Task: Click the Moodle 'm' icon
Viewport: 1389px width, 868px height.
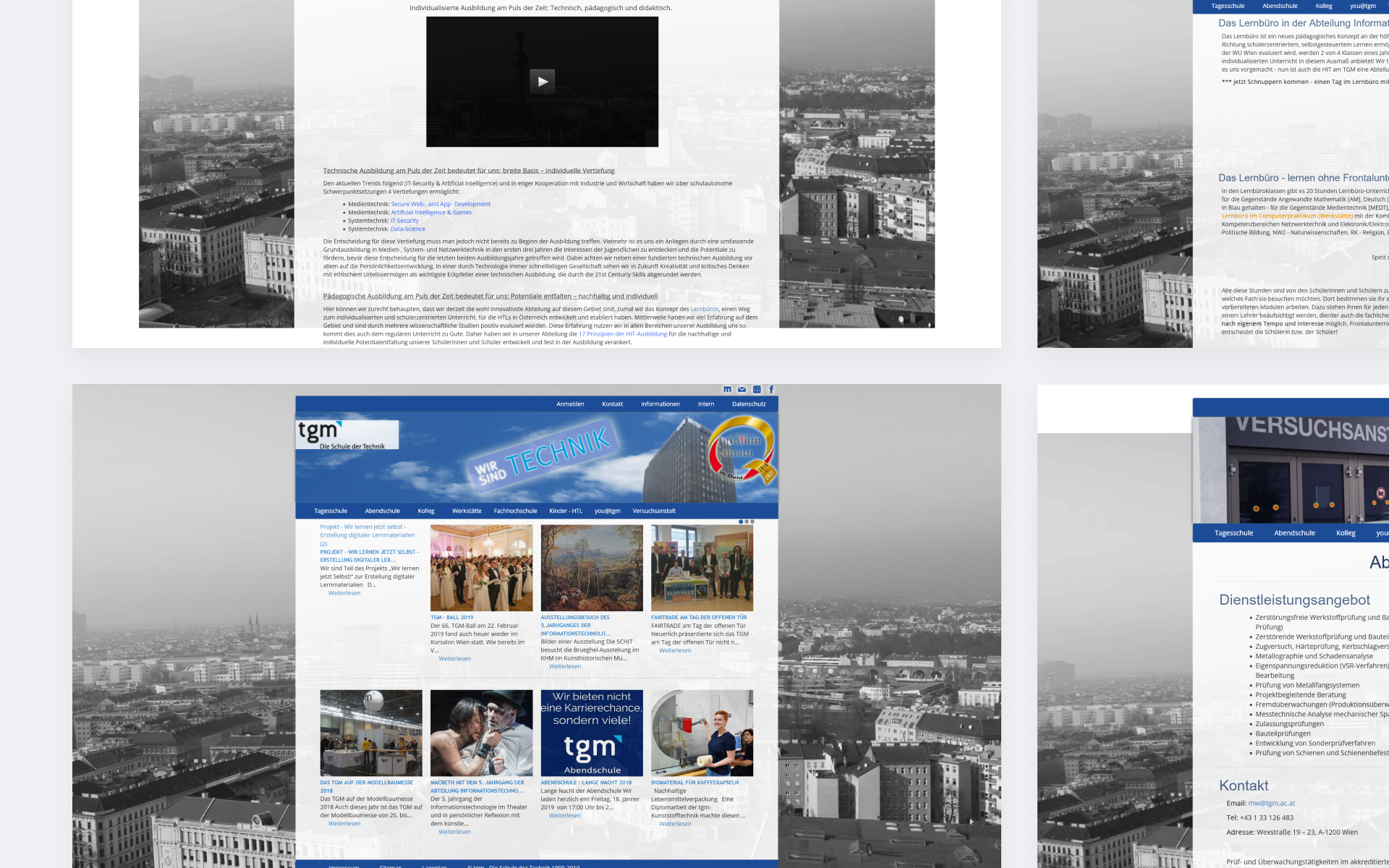Action: click(x=727, y=389)
